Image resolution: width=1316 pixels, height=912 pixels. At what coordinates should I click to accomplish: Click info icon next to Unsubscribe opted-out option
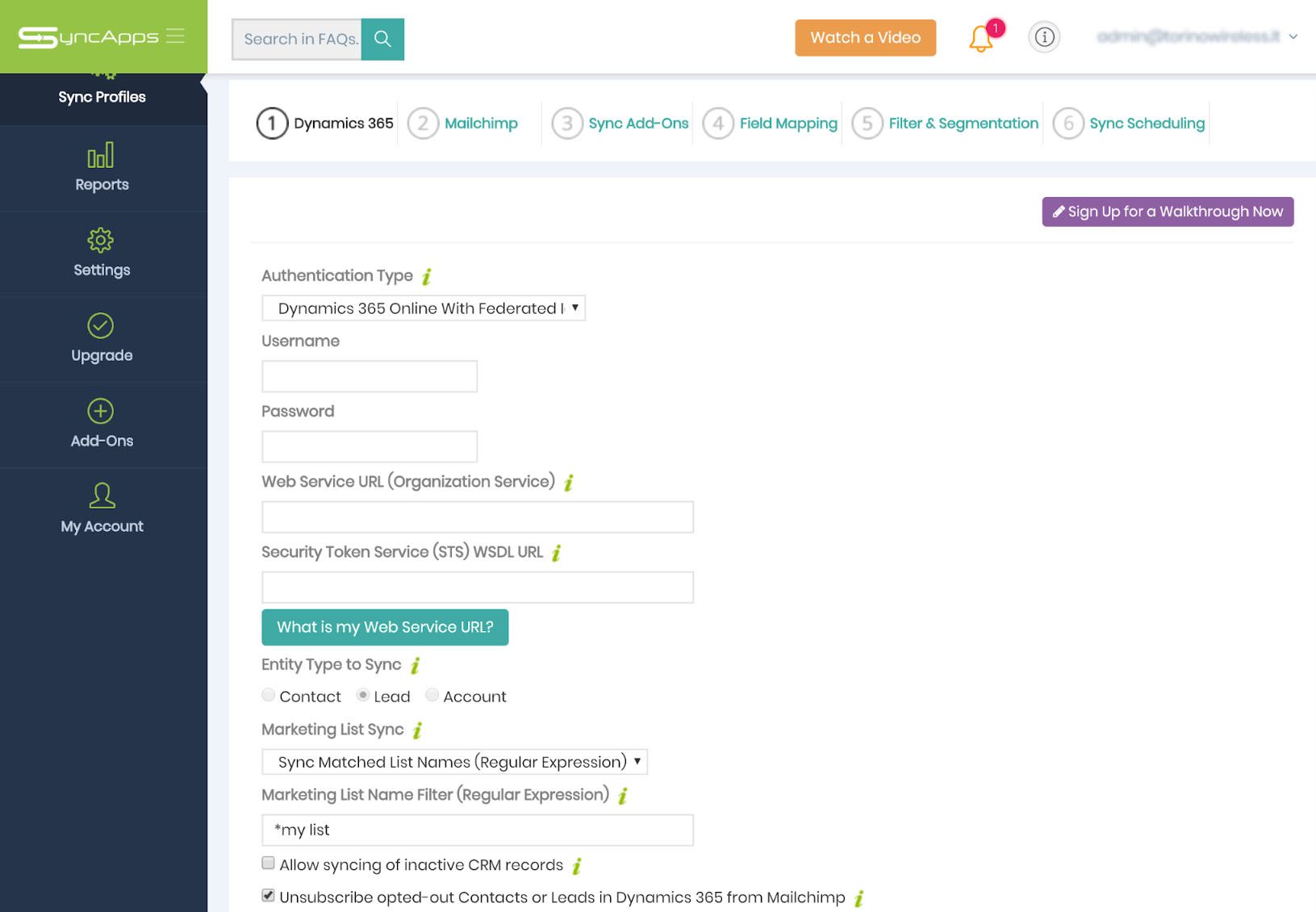(x=859, y=898)
